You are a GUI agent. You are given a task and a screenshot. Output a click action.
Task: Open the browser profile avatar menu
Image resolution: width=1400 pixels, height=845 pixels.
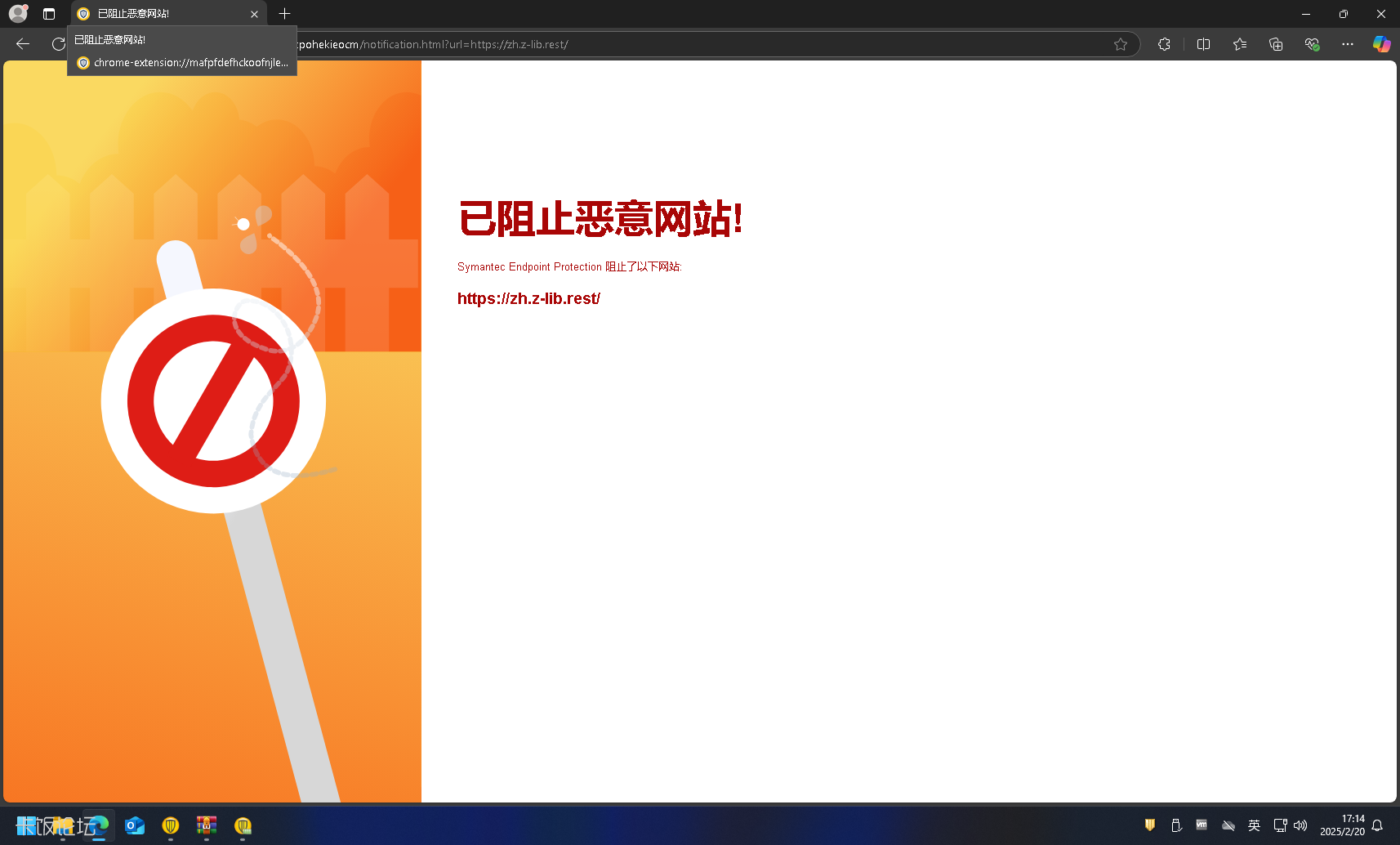click(x=18, y=14)
